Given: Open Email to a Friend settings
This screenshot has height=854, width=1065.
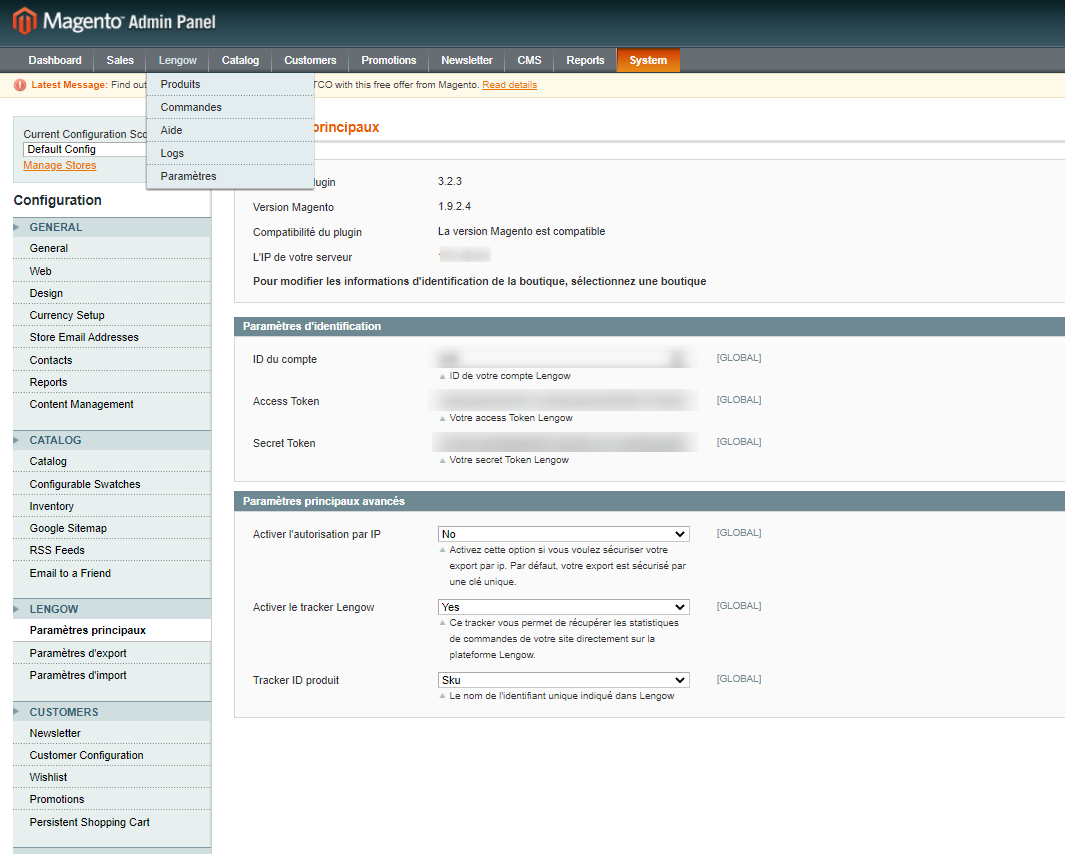Looking at the screenshot, I should (112, 573).
